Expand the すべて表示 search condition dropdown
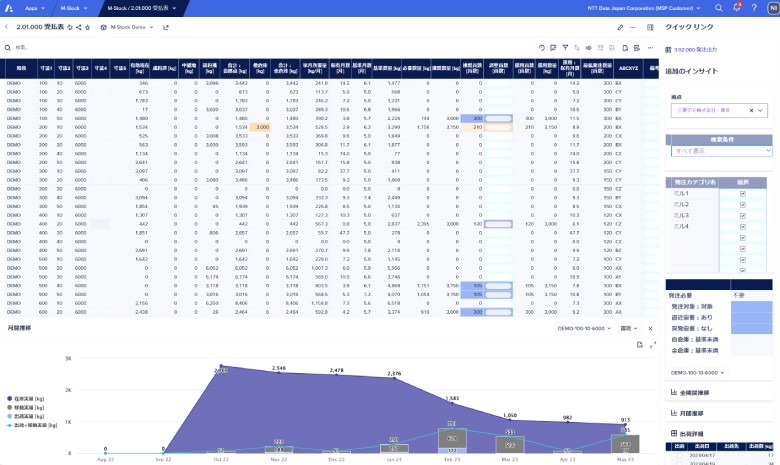The height and width of the screenshot is (465, 780). pos(720,150)
